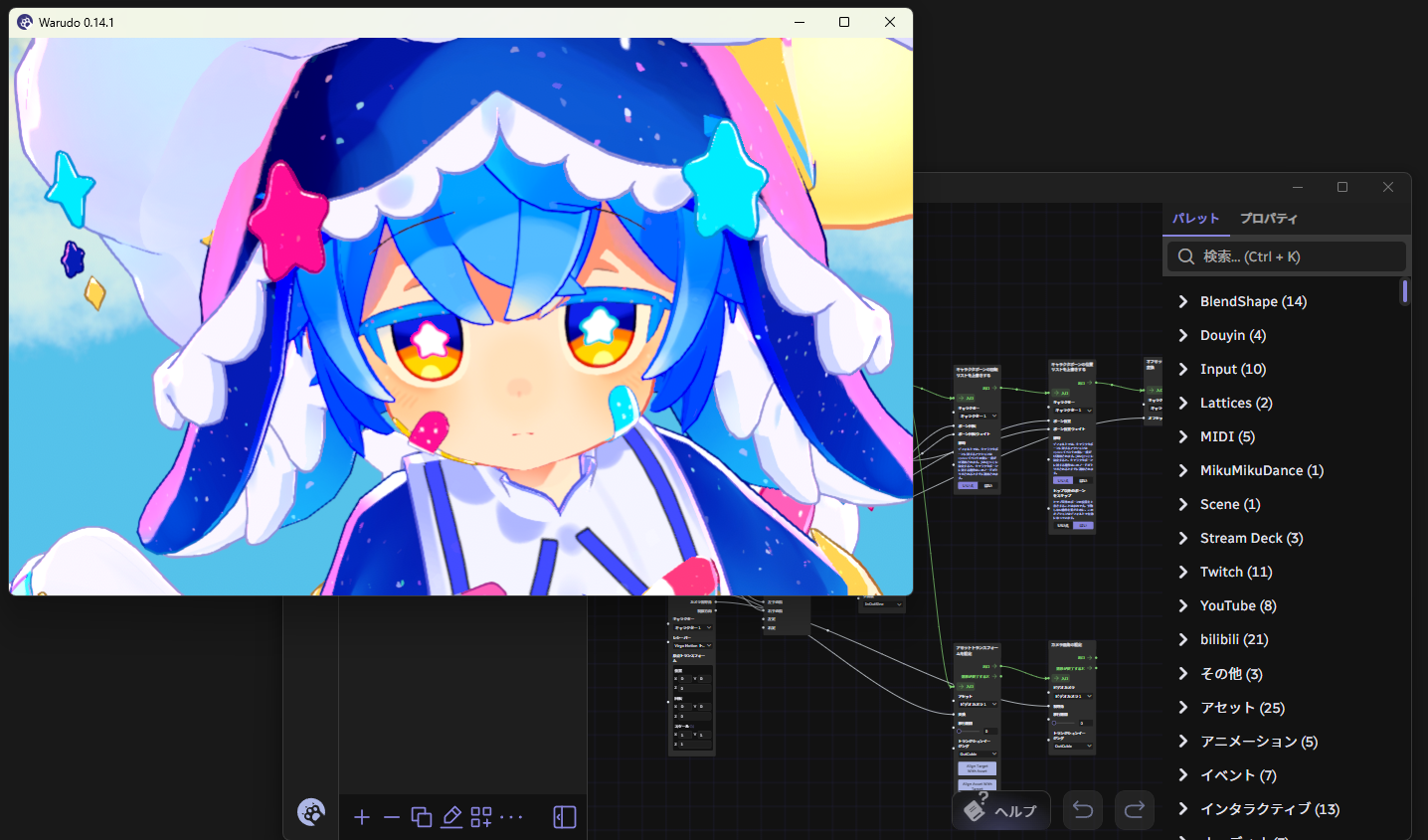Toggle いいえ on the bone rotation override node

coord(968,485)
